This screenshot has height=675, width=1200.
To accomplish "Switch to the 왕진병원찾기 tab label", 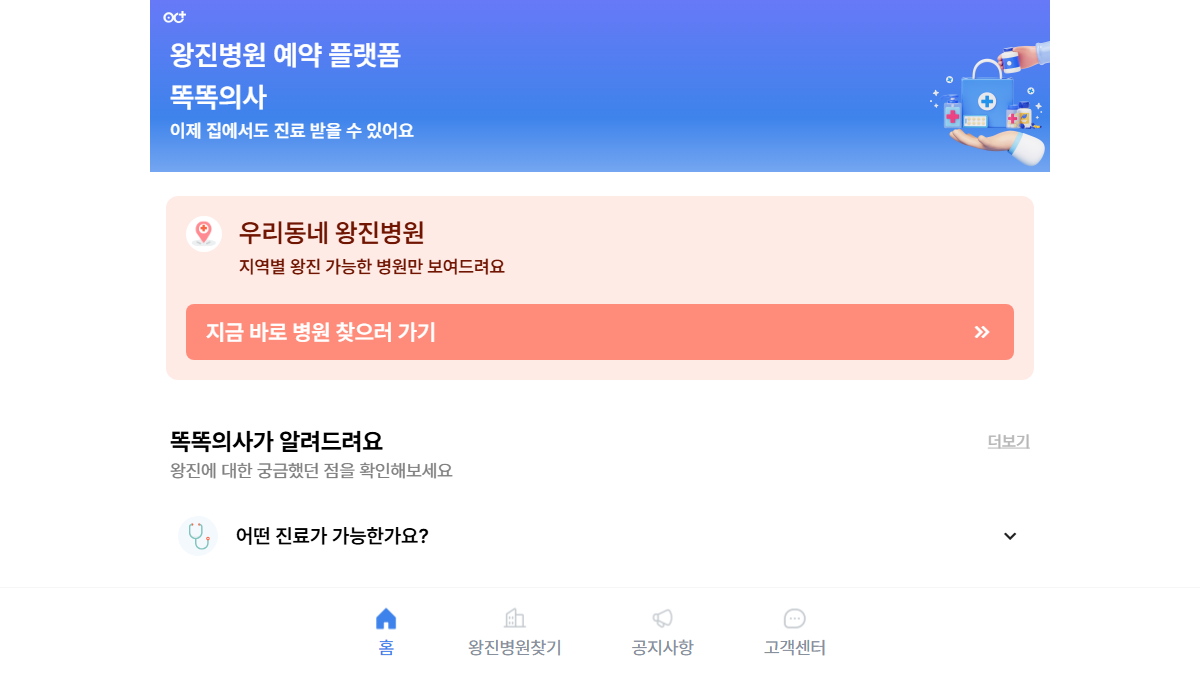I will coord(515,648).
